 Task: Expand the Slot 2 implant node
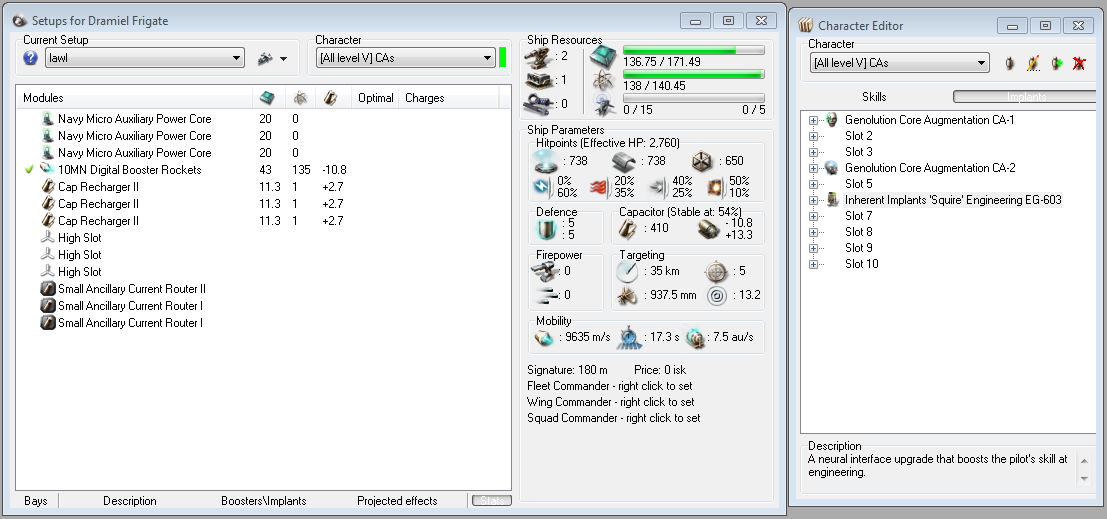[813, 136]
